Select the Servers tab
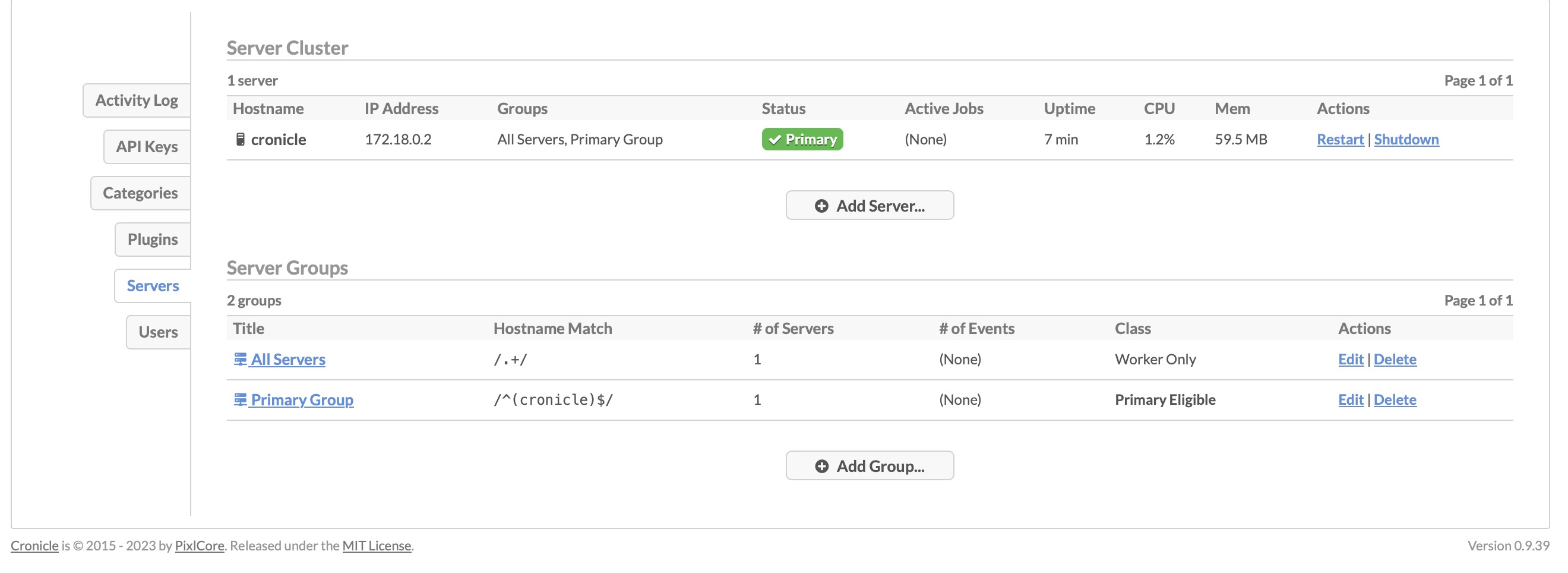The height and width of the screenshot is (573, 1568). pos(152,285)
